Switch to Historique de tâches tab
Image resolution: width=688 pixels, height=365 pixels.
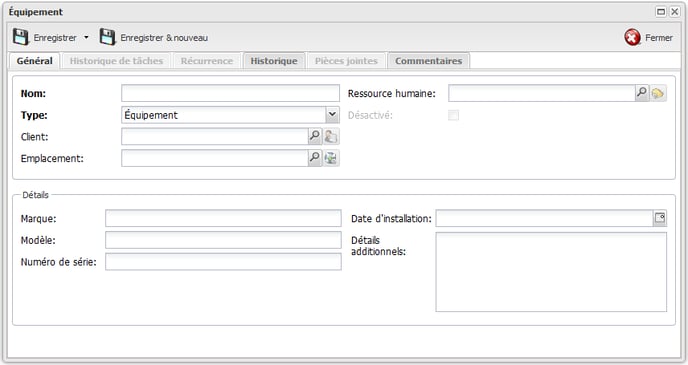[116, 61]
